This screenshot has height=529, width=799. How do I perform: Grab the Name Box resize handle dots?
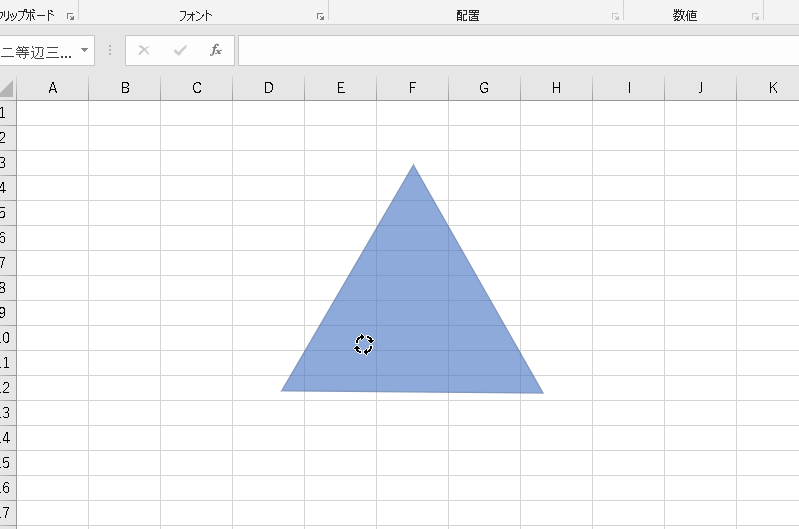(110, 50)
